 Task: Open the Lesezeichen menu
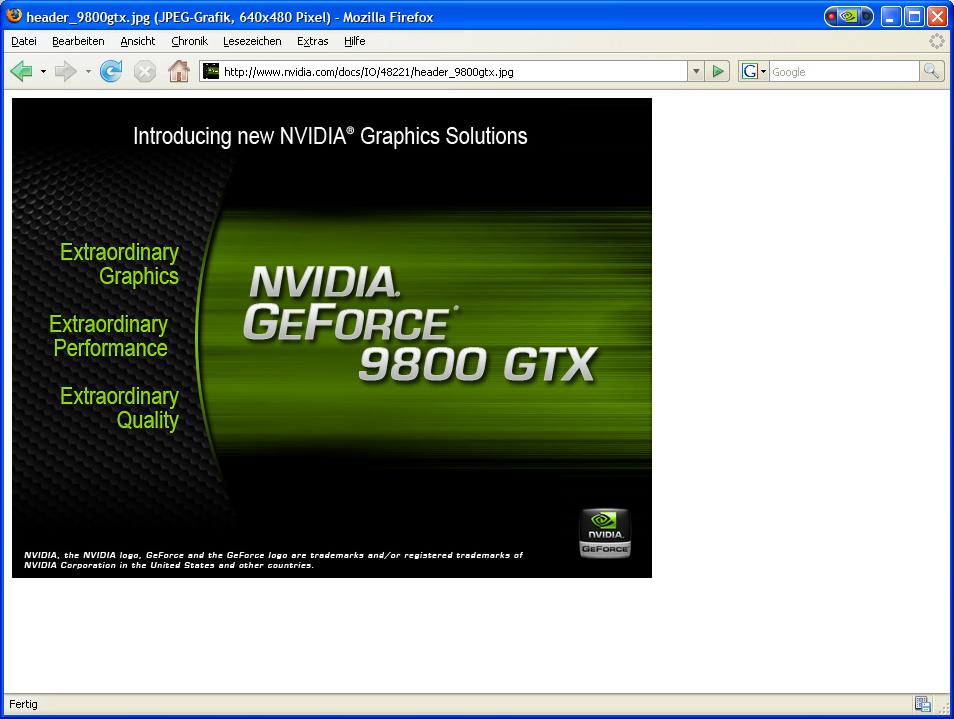pos(252,41)
